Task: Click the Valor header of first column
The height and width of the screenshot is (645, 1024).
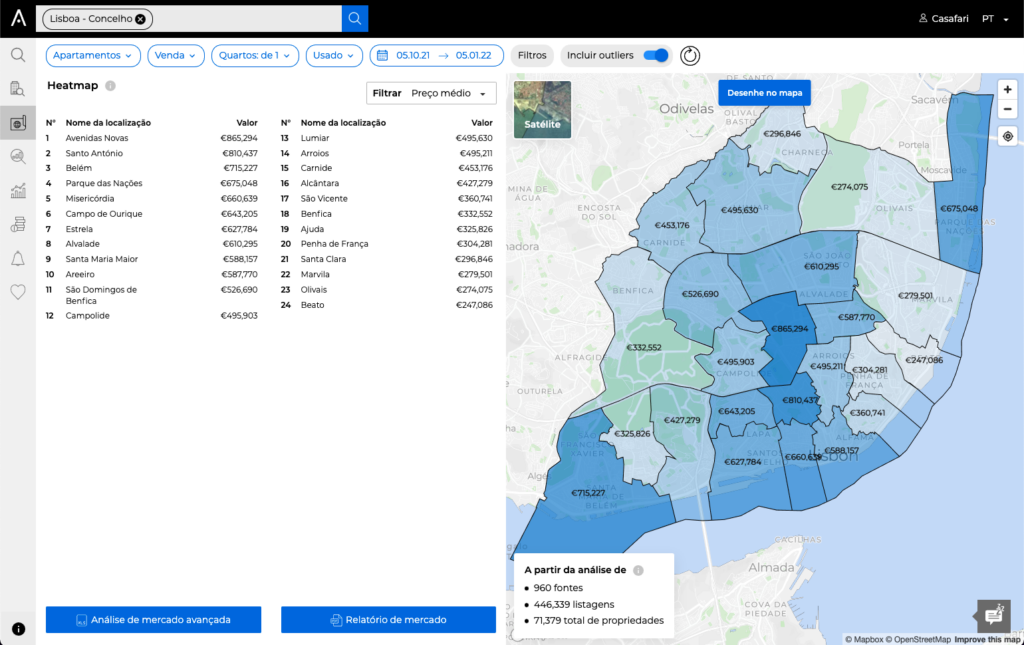Action: pos(247,123)
